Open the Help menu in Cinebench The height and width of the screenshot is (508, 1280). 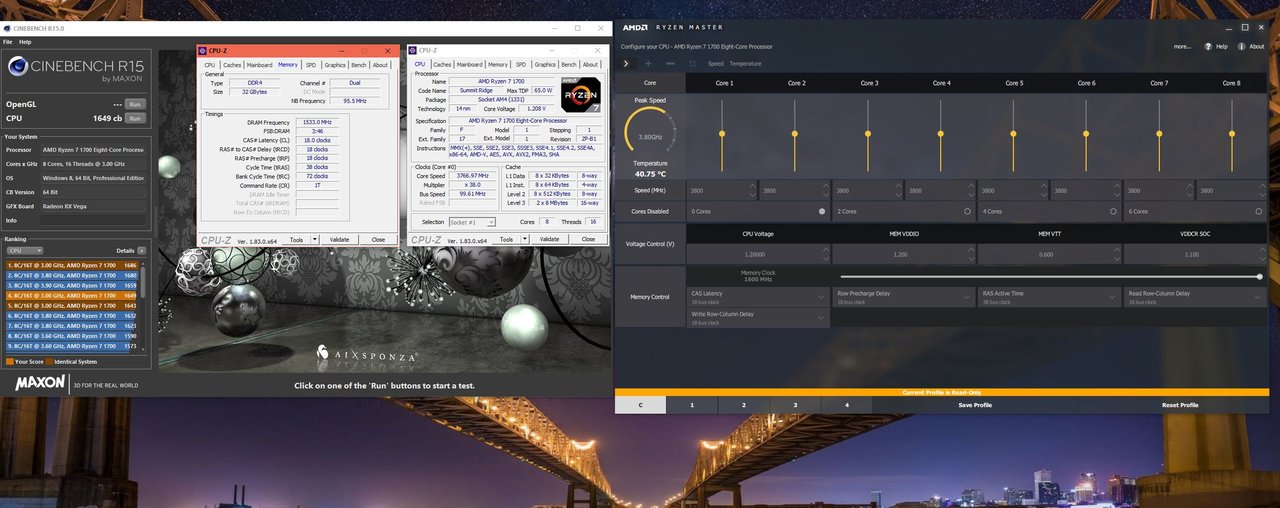click(25, 42)
